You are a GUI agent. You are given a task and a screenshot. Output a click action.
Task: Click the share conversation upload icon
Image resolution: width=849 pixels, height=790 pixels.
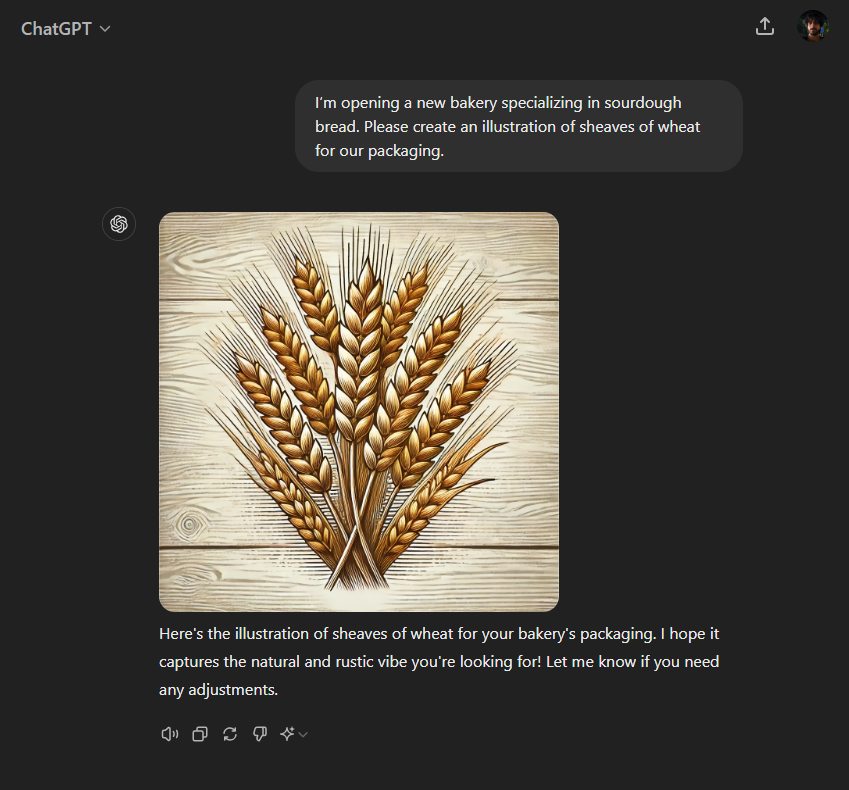pos(765,26)
